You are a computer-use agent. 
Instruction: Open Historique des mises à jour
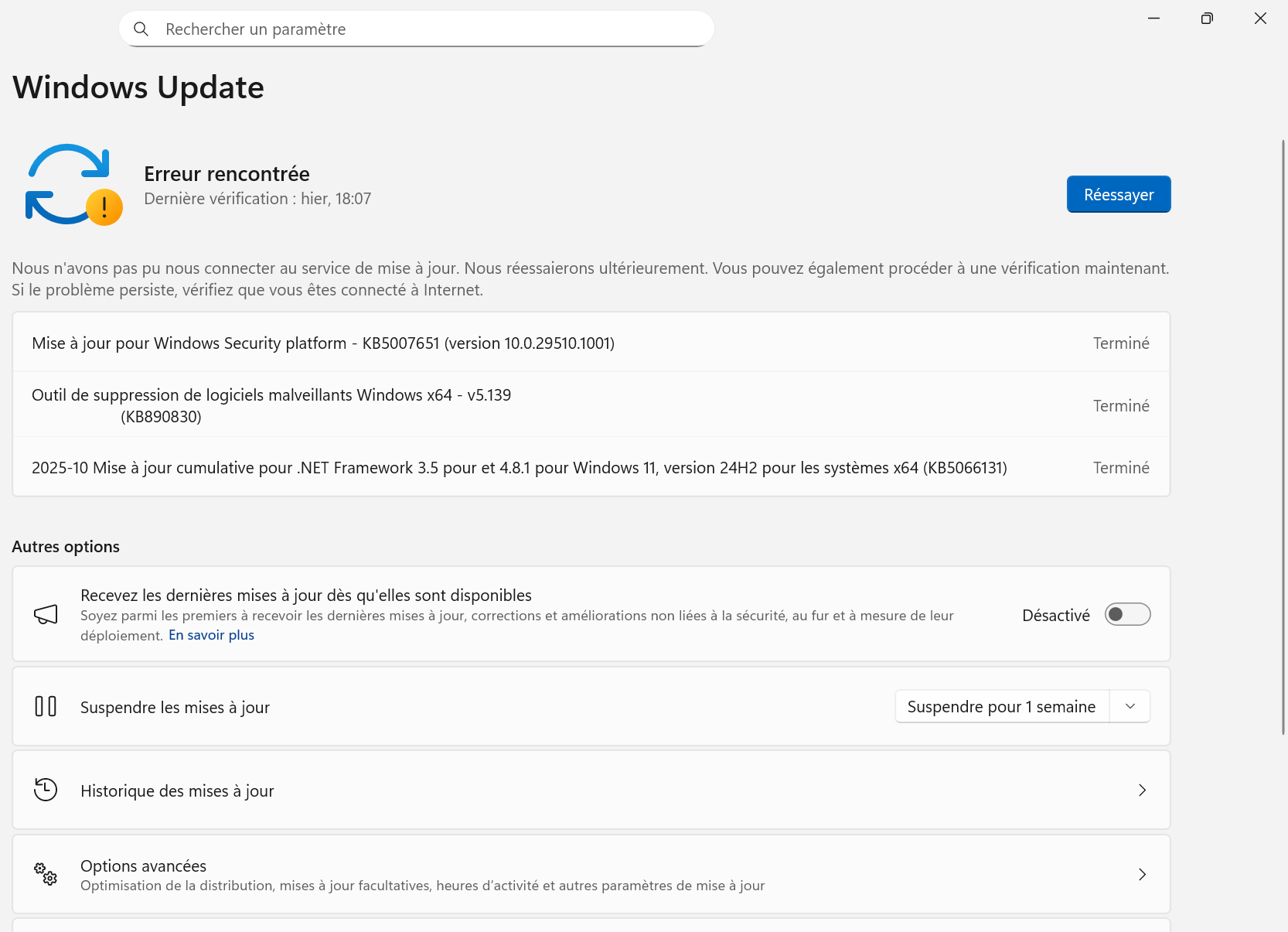[591, 790]
